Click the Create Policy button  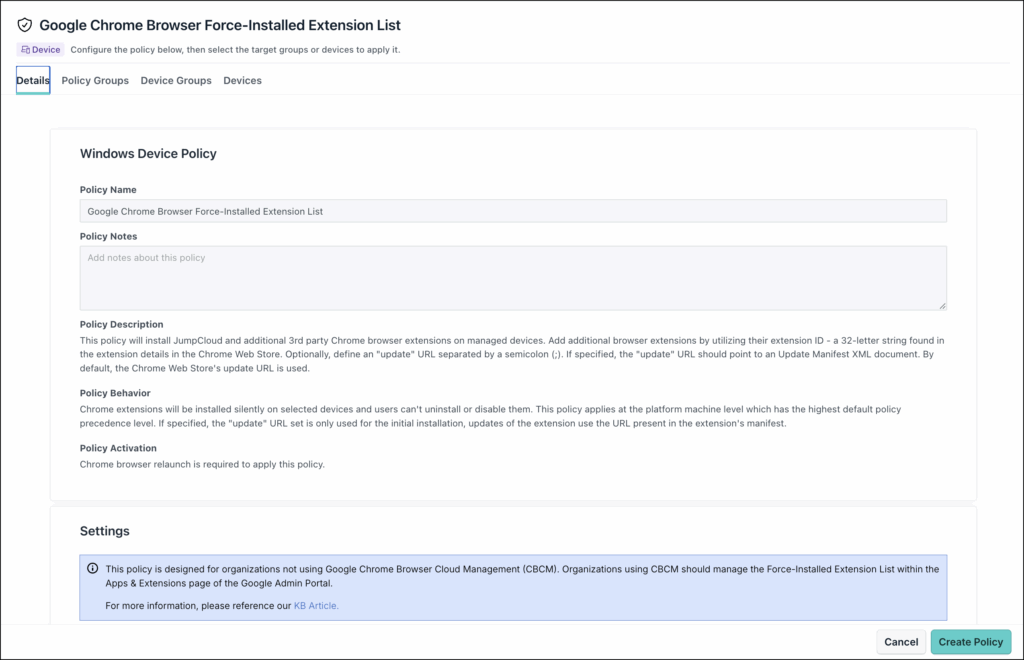pos(970,642)
